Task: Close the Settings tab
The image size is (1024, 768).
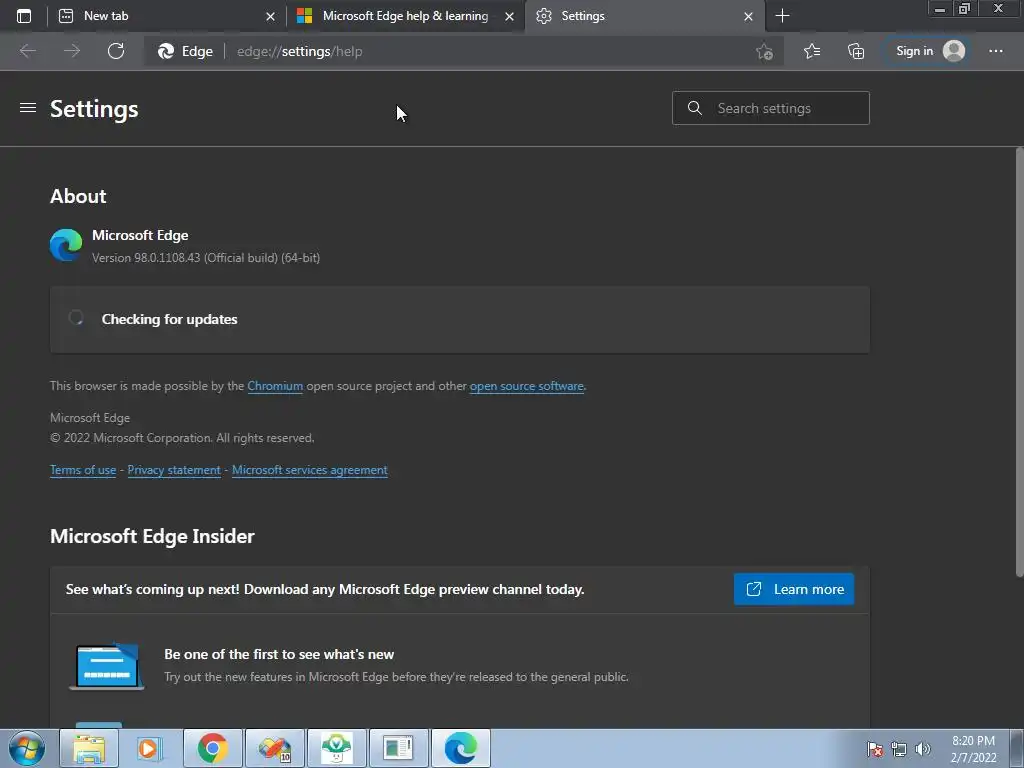Action: 748,16
